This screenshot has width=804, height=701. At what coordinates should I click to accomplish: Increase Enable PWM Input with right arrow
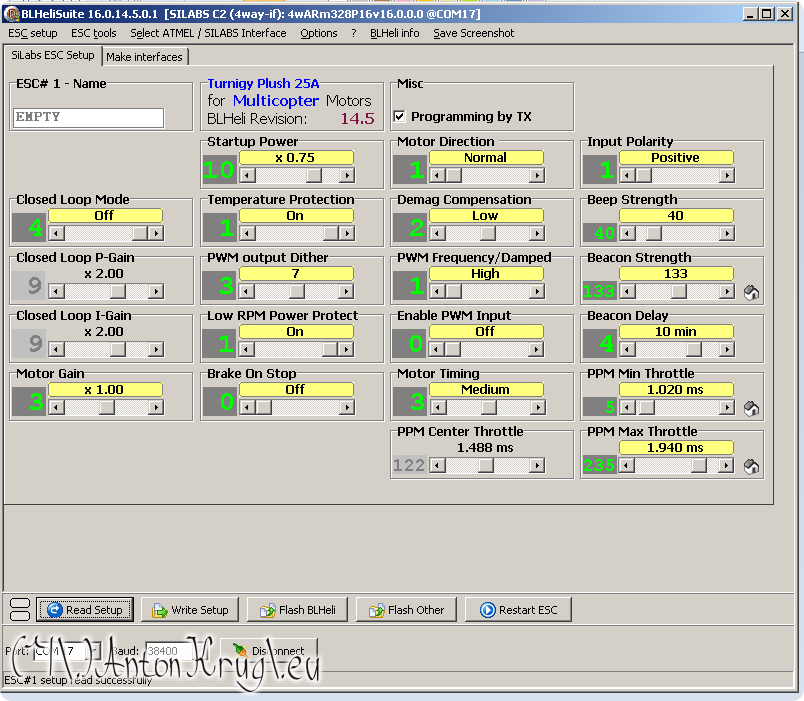click(x=536, y=349)
